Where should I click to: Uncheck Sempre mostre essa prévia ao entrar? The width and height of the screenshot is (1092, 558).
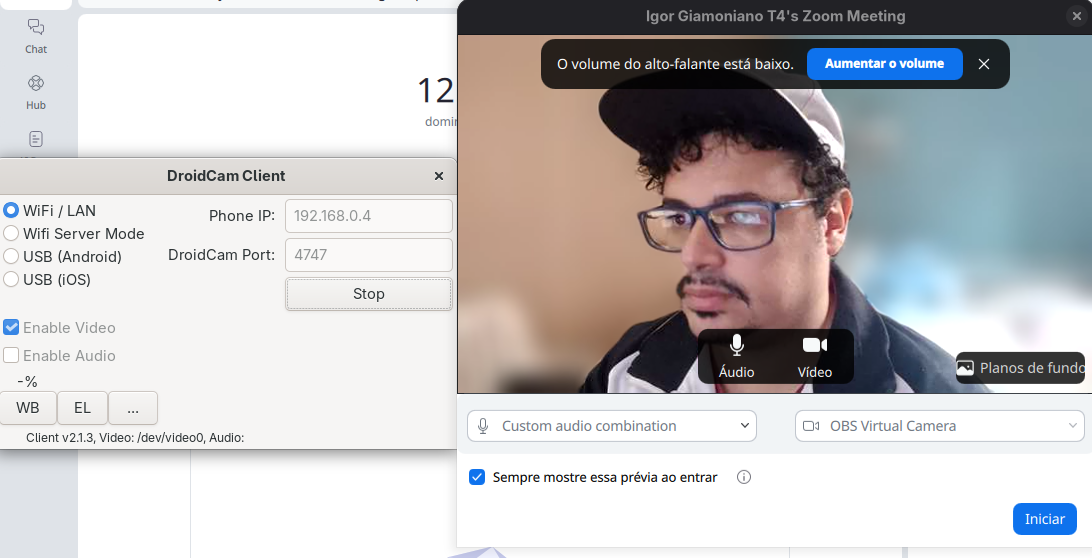click(x=477, y=477)
